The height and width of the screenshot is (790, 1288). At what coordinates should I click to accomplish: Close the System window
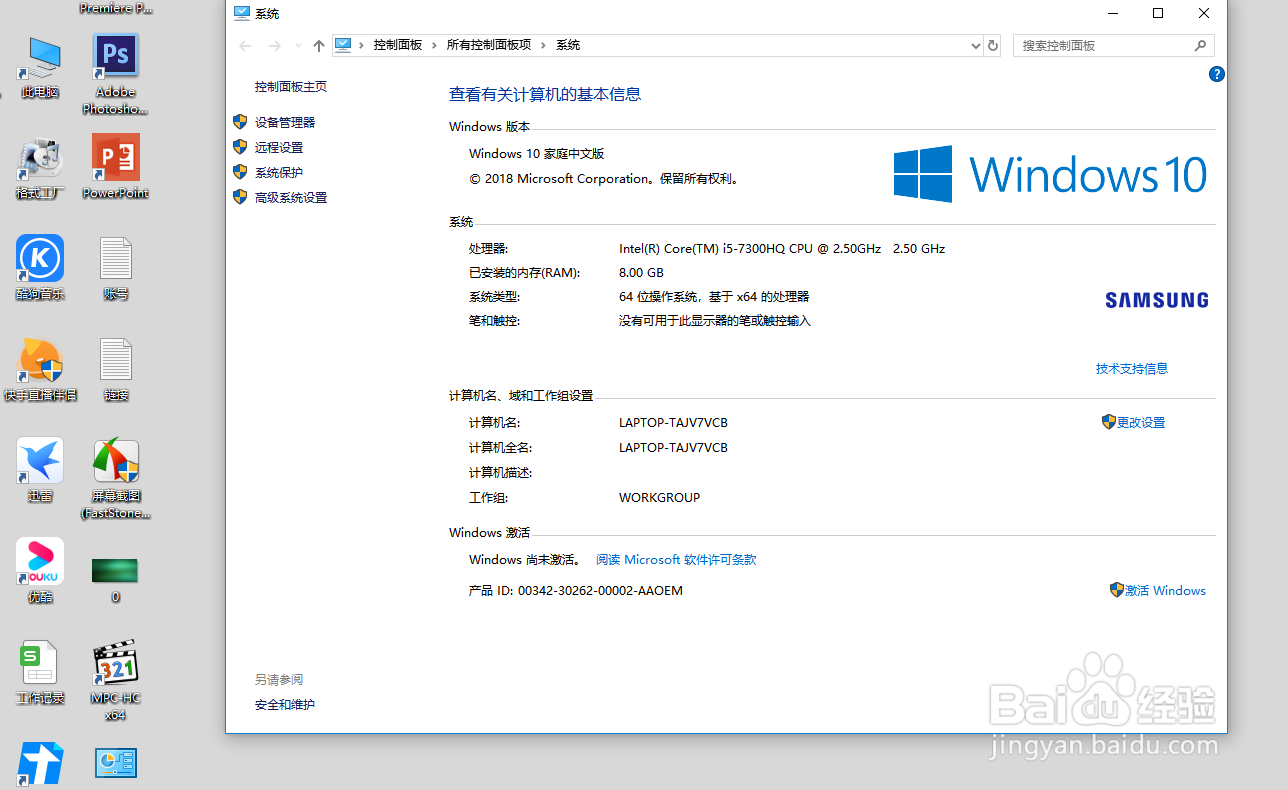pos(1204,13)
